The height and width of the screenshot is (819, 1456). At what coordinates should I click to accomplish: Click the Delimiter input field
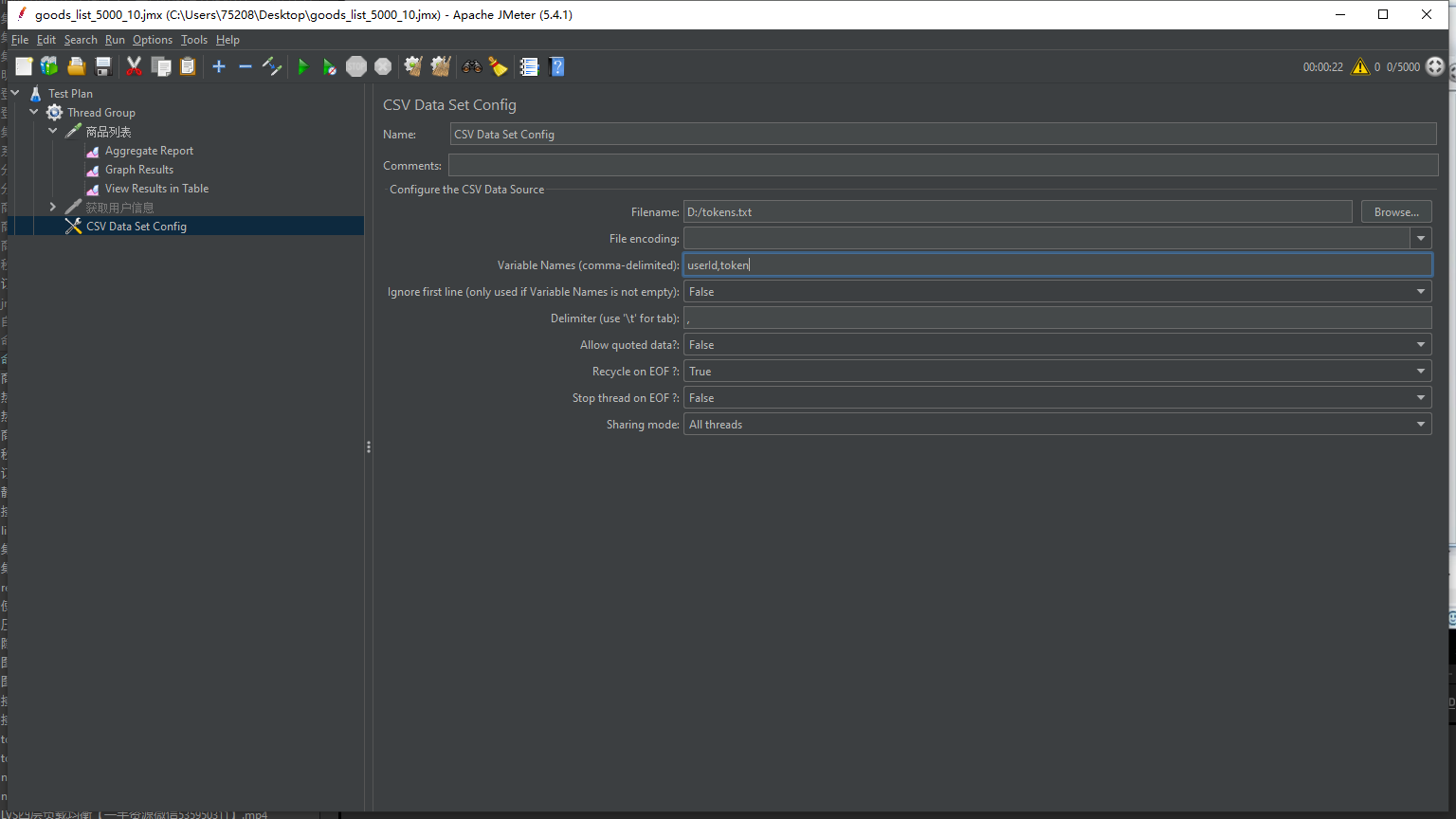pos(1057,318)
